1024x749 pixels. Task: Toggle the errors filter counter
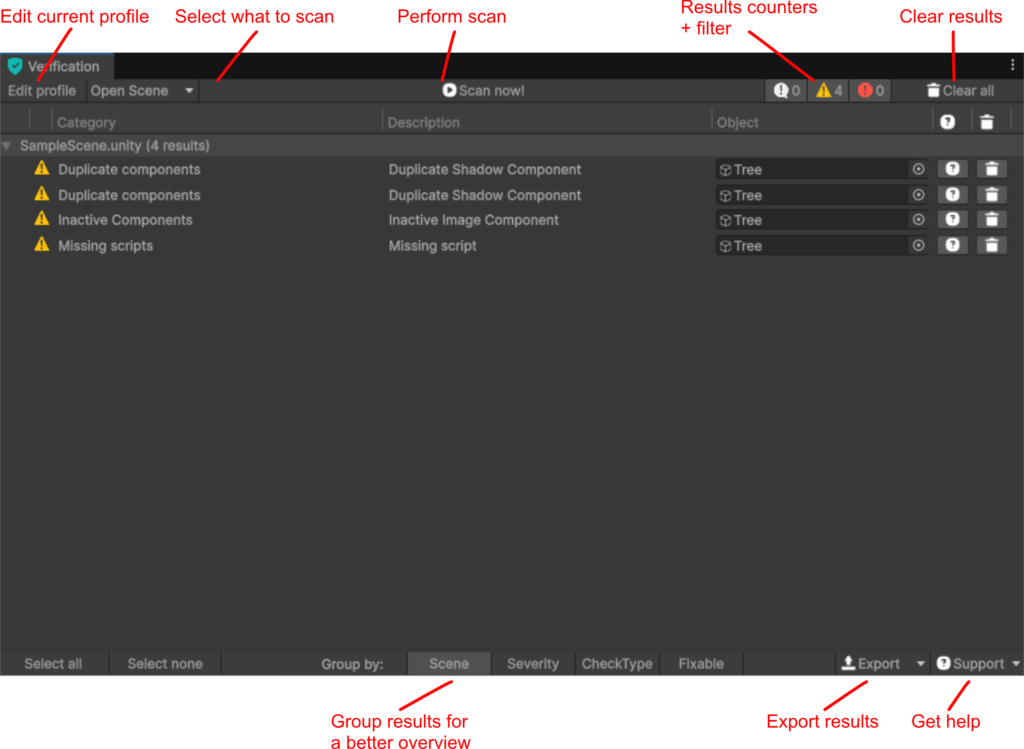pos(870,91)
